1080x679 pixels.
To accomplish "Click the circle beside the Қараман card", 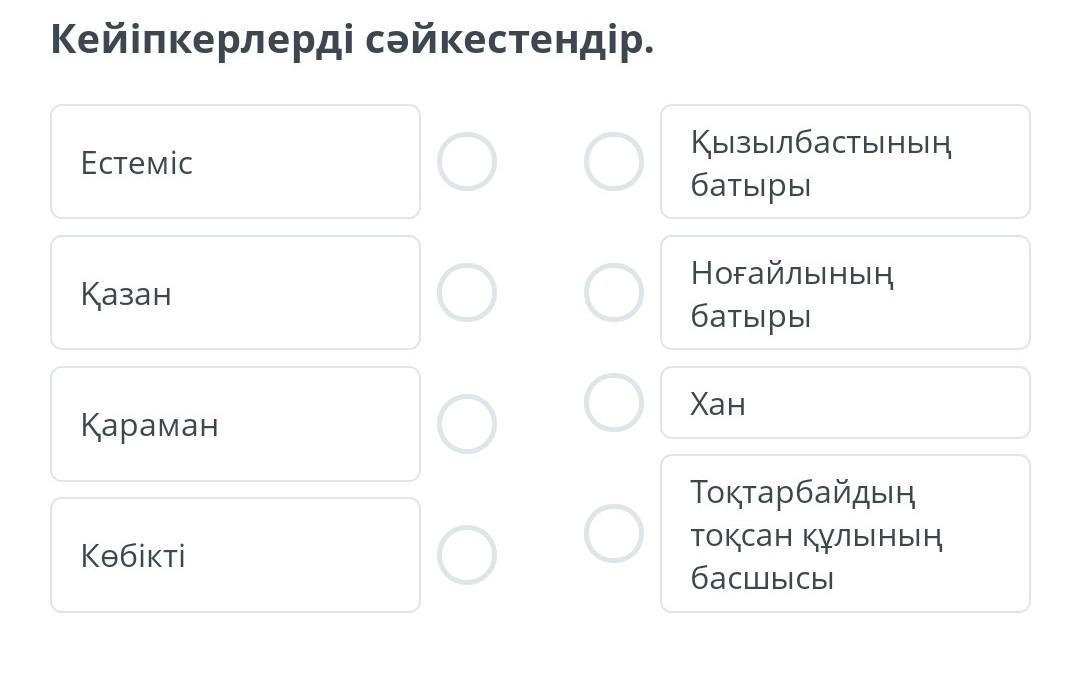I will point(467,424).
